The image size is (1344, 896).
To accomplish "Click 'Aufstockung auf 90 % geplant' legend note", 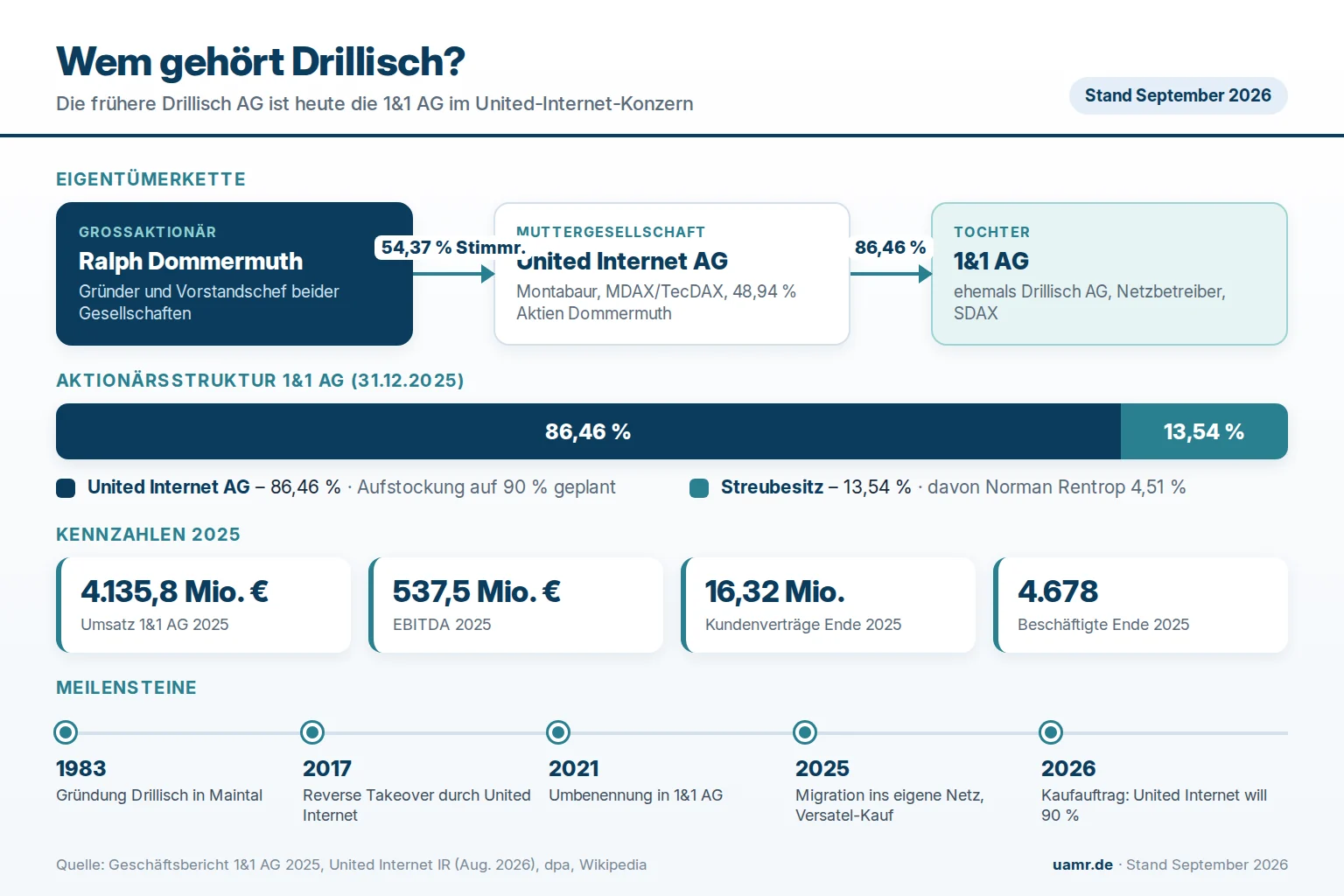I will 486,487.
